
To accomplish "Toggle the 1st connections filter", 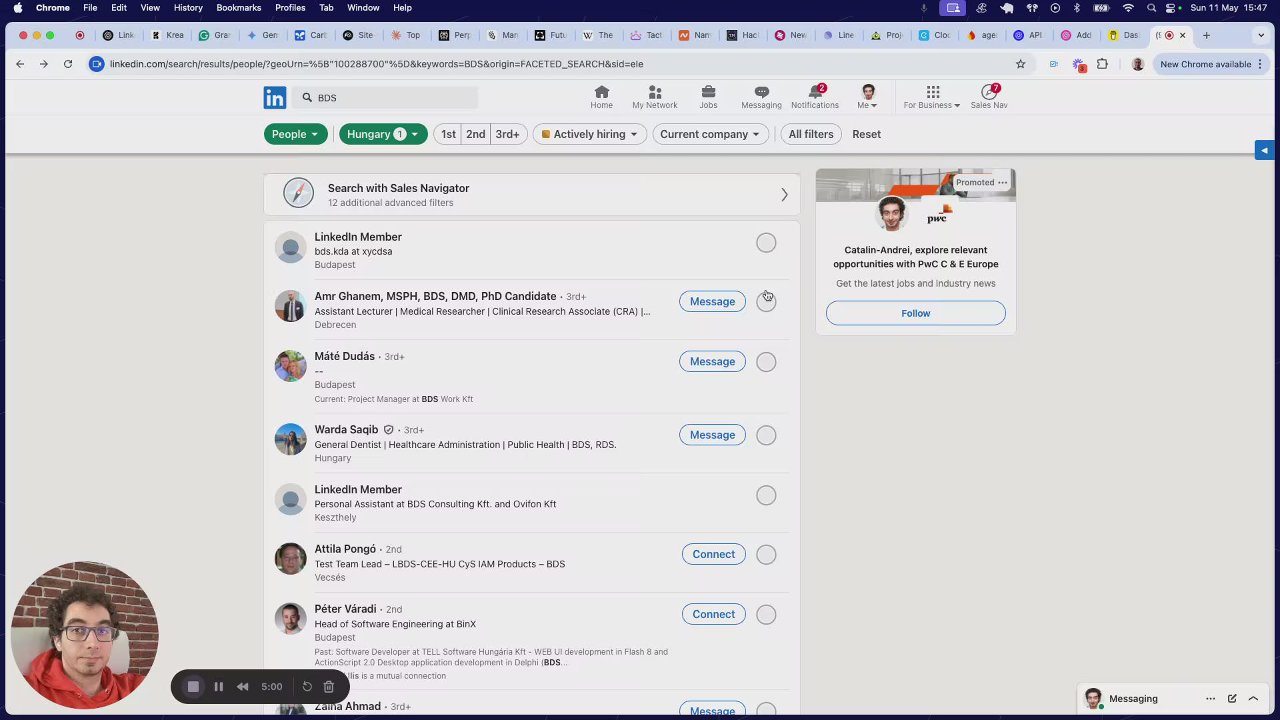I will [448, 134].
